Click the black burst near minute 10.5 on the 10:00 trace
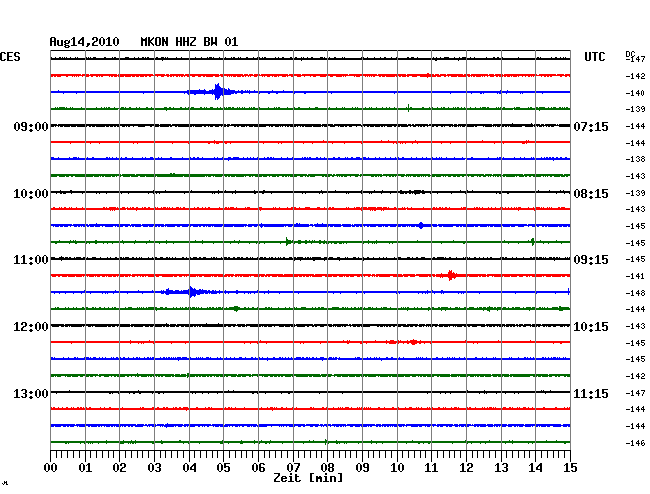Screen dimensions: 650x494 pyautogui.click(x=415, y=192)
